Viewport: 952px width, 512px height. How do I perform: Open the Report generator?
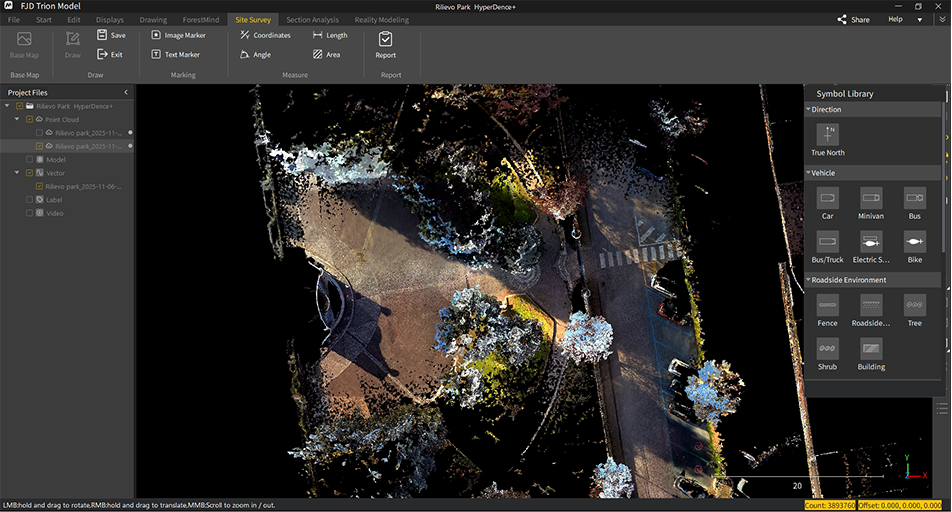point(386,44)
